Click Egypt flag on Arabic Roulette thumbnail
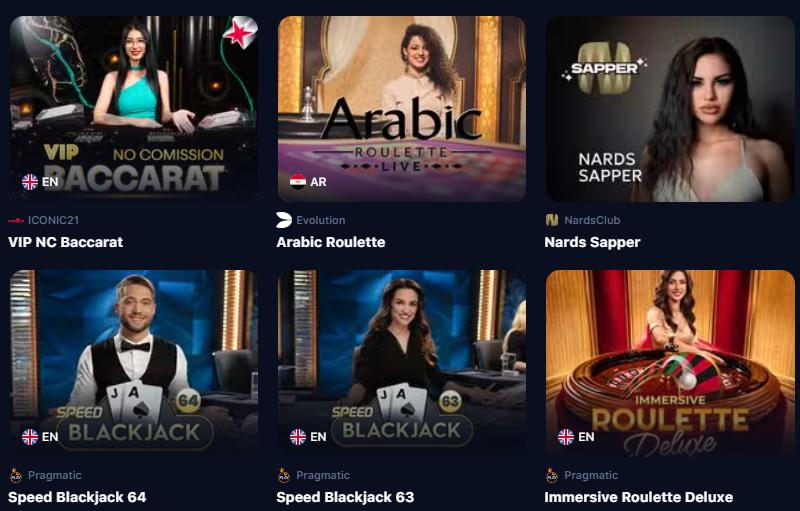Image resolution: width=800 pixels, height=511 pixels. [x=298, y=182]
